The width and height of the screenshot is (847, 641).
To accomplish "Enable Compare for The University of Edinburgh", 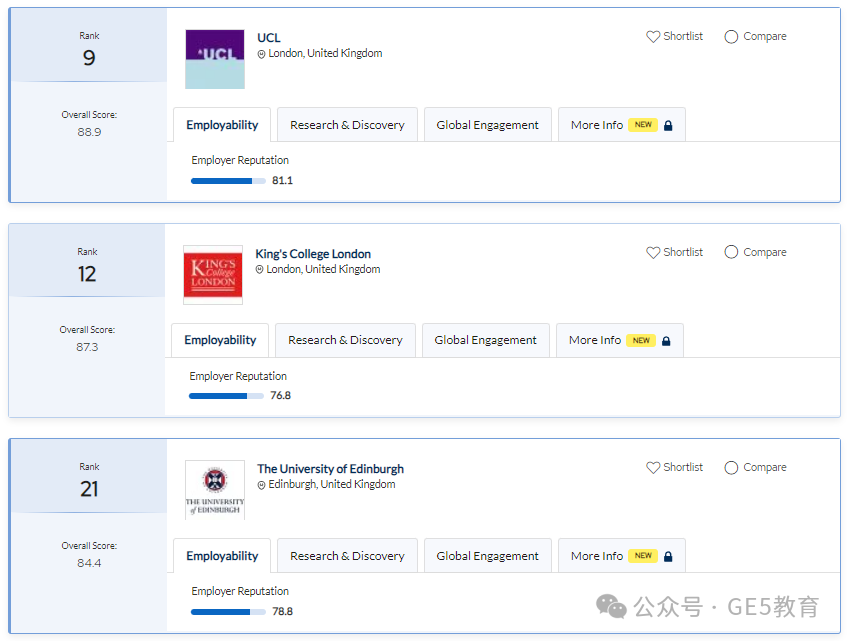I will coord(731,468).
